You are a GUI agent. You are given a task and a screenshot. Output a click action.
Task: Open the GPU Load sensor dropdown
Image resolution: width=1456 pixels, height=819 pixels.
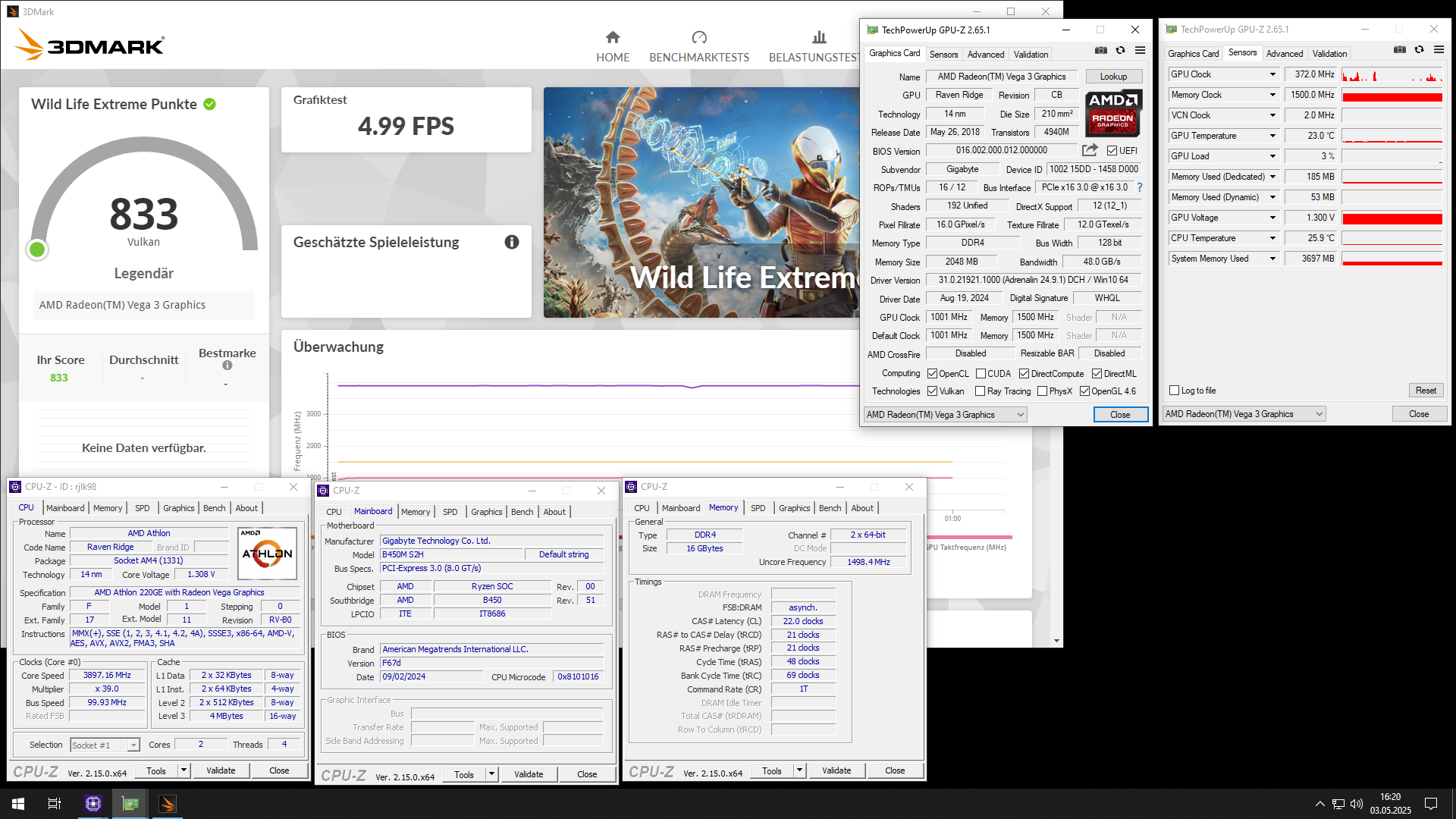pos(1272,156)
